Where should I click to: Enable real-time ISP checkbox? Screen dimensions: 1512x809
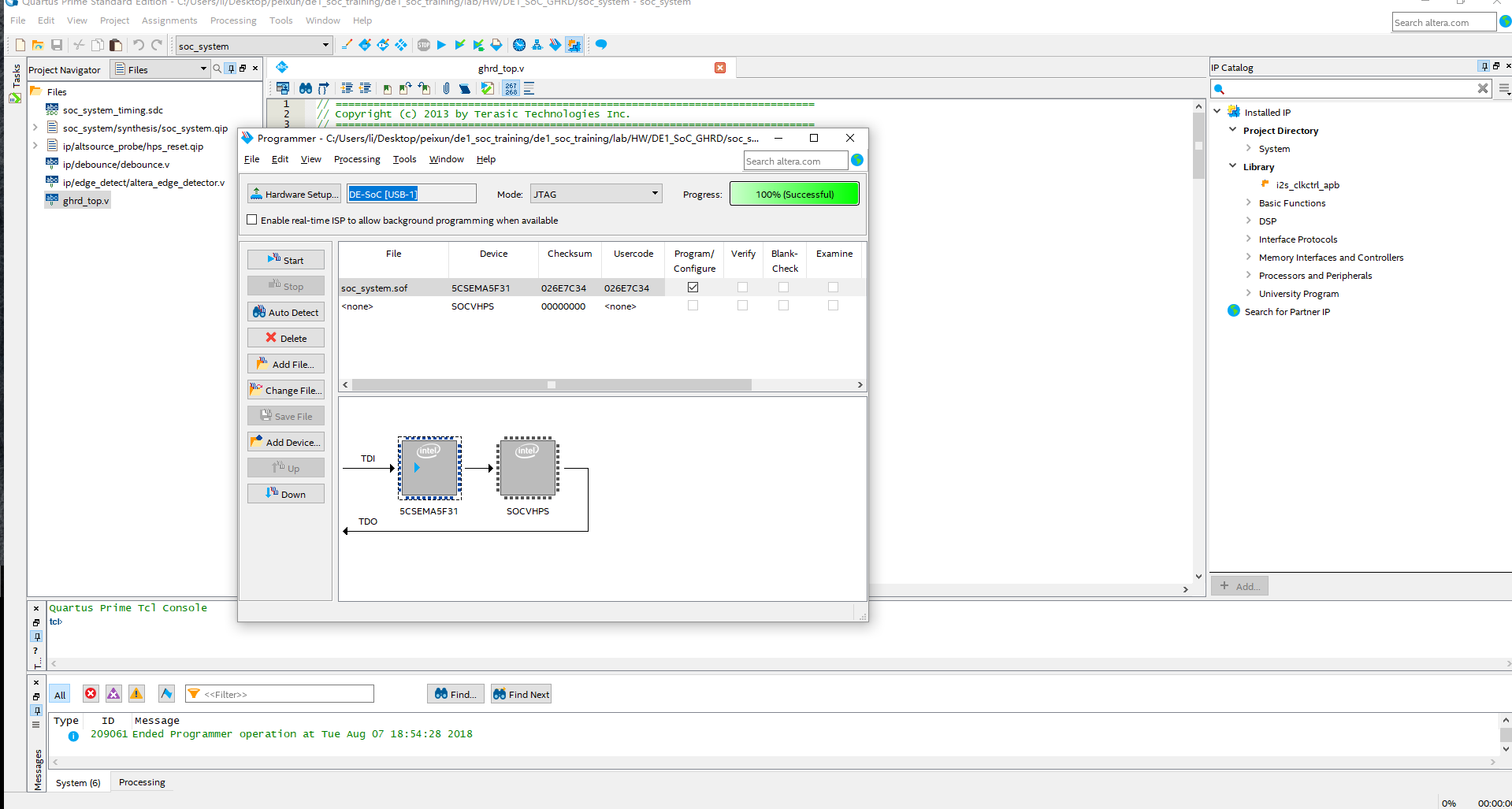[252, 220]
